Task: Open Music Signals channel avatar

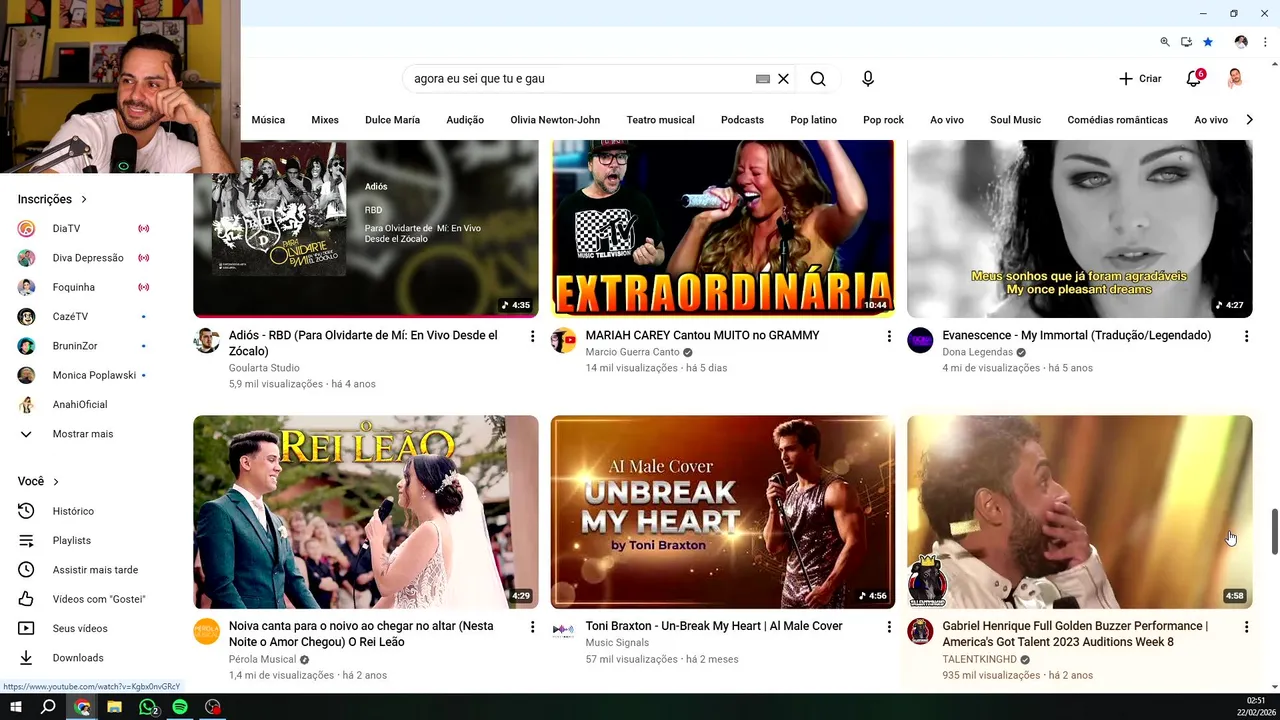Action: point(564,631)
